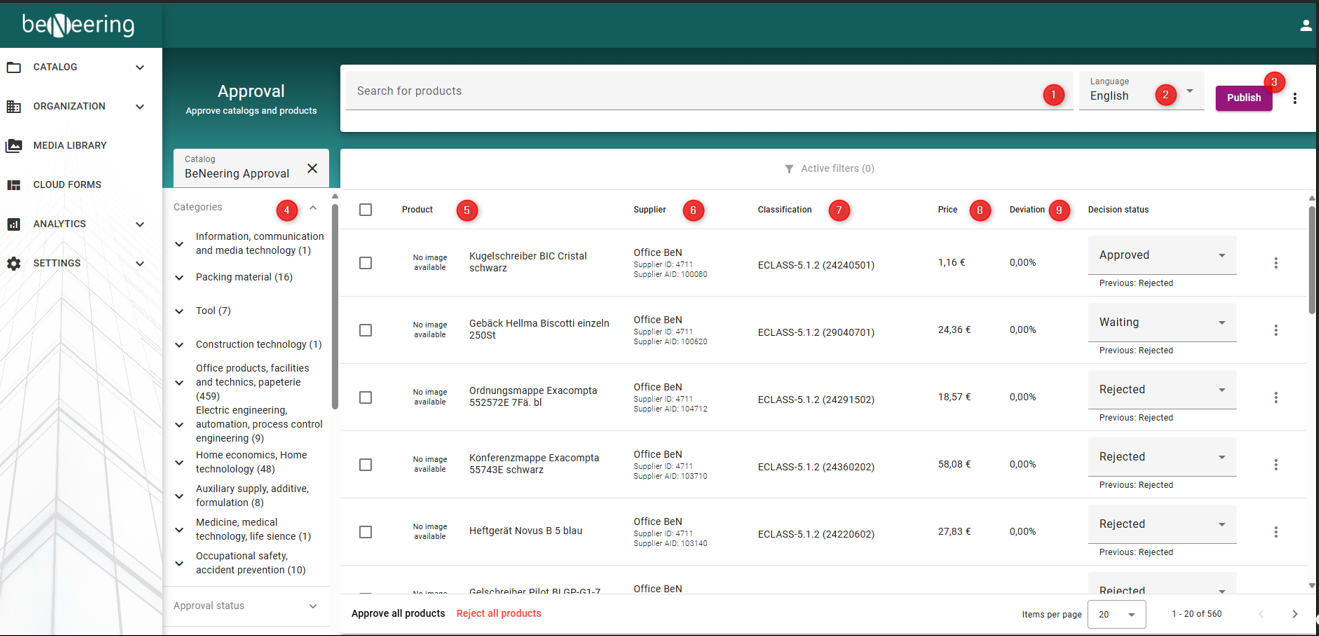Viewport: 1319px width, 636px height.
Task: Open row options for Gebäck Hellma Biscotti
Action: 1276,330
